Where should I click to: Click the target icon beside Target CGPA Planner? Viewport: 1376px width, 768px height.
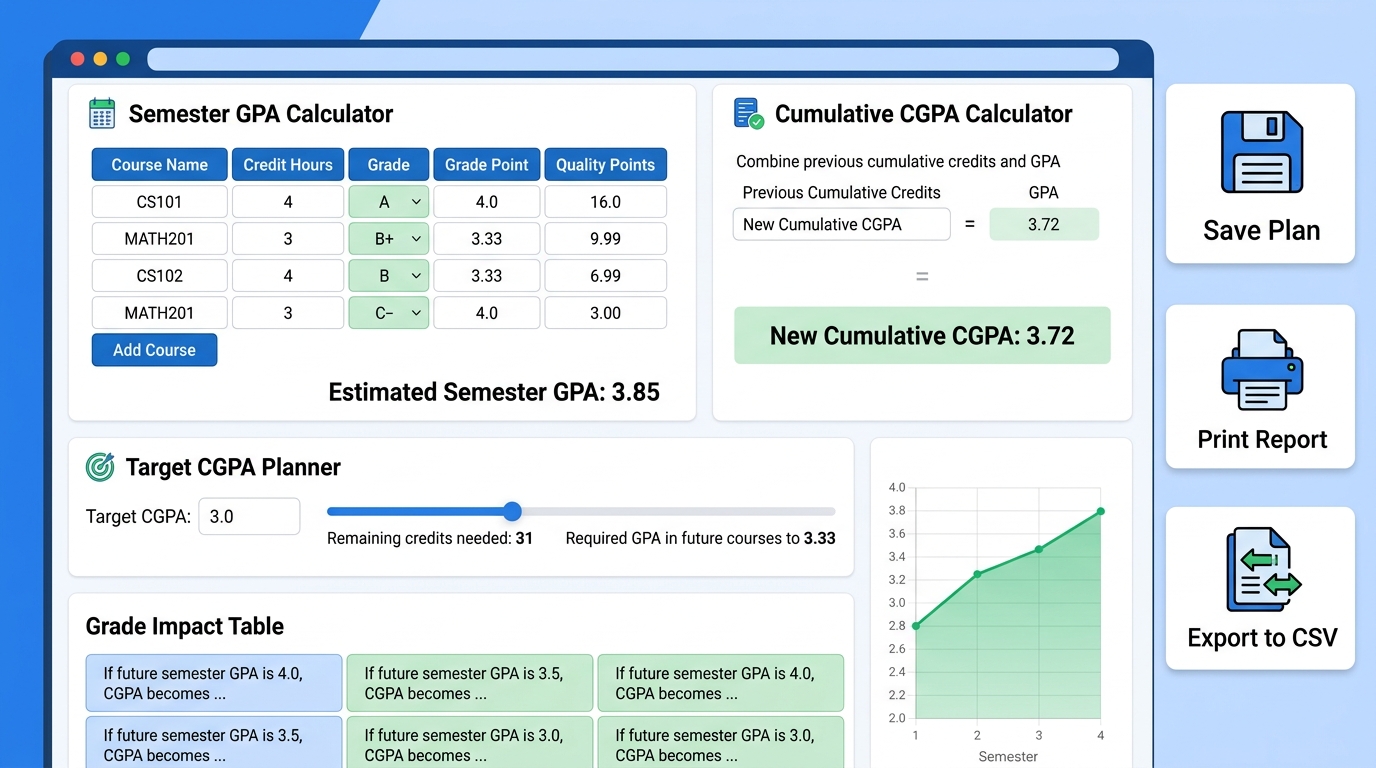coord(100,466)
